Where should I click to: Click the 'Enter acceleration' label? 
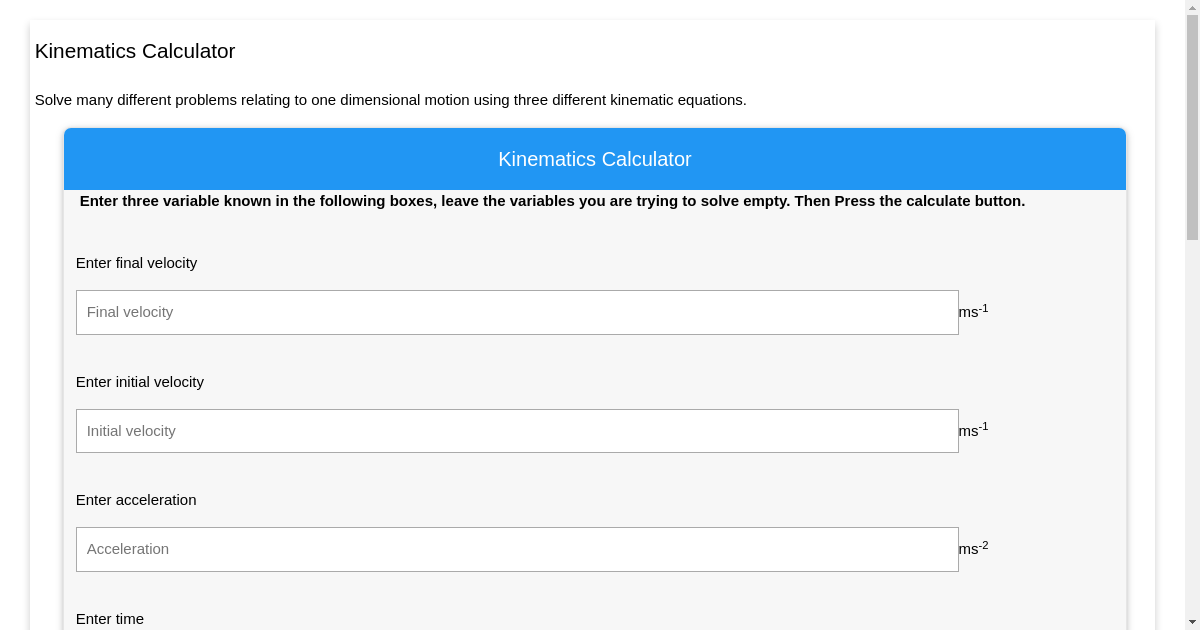[136, 500]
